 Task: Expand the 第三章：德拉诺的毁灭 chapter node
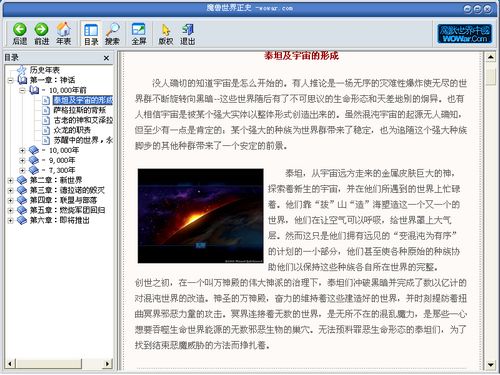(10, 190)
